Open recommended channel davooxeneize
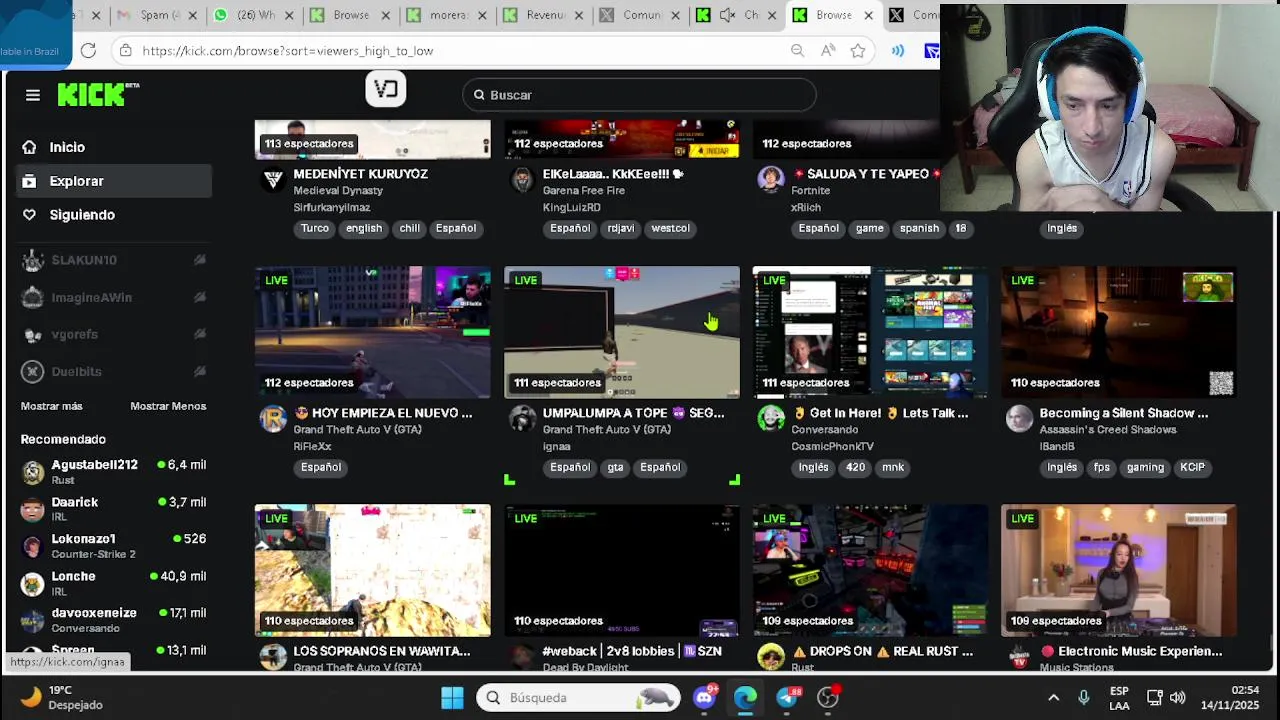 coord(113,620)
